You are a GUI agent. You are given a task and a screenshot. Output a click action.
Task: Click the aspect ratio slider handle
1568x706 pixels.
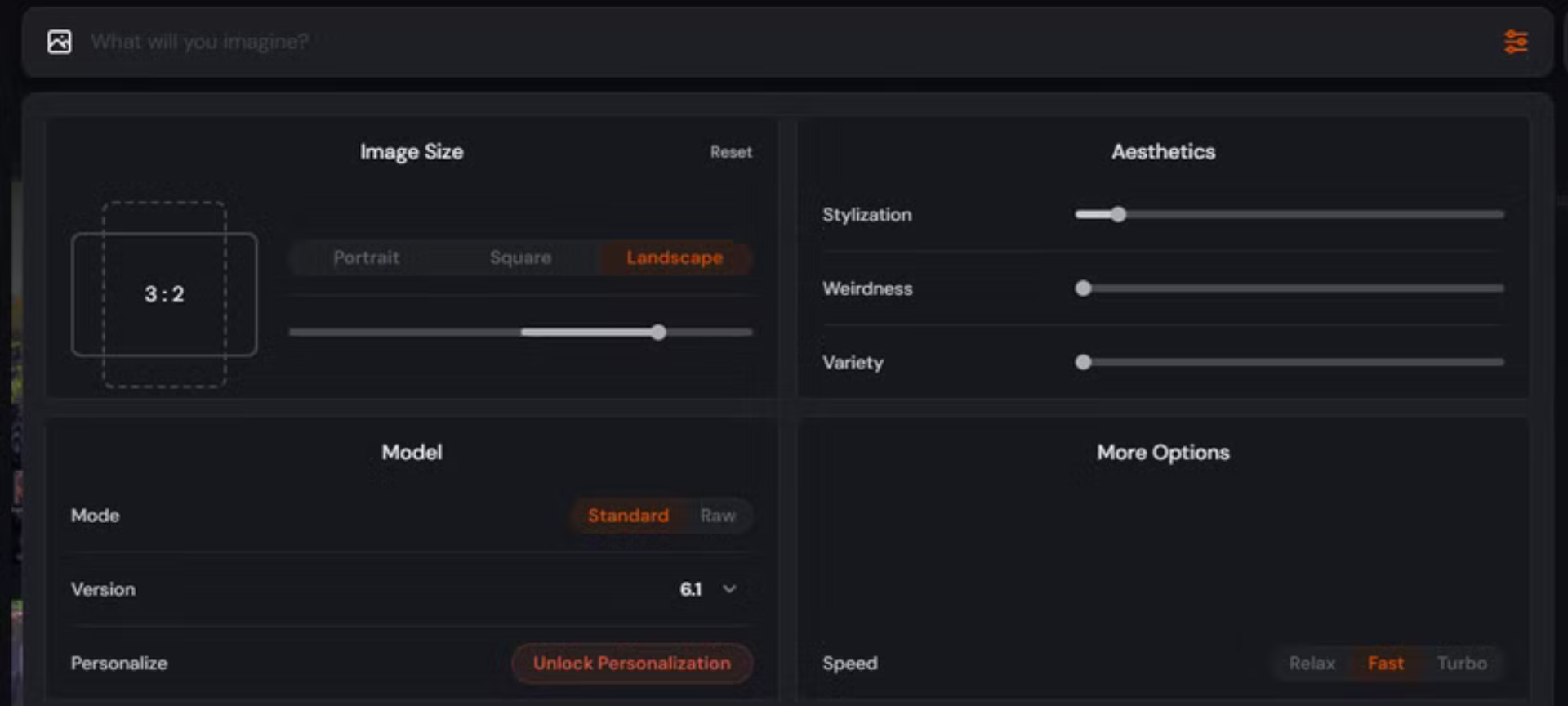pos(658,333)
